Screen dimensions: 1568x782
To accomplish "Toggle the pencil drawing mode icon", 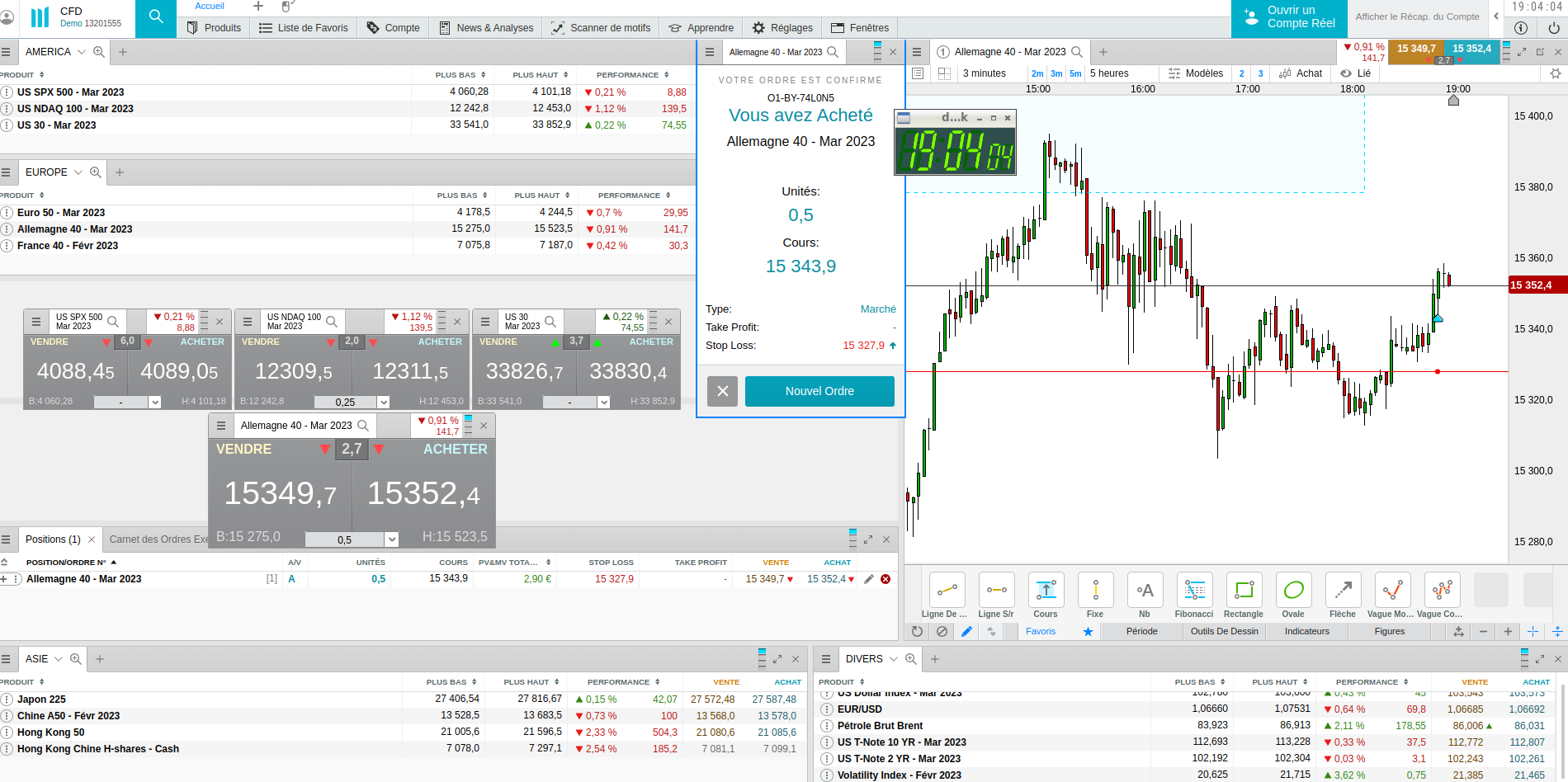I will [x=966, y=632].
